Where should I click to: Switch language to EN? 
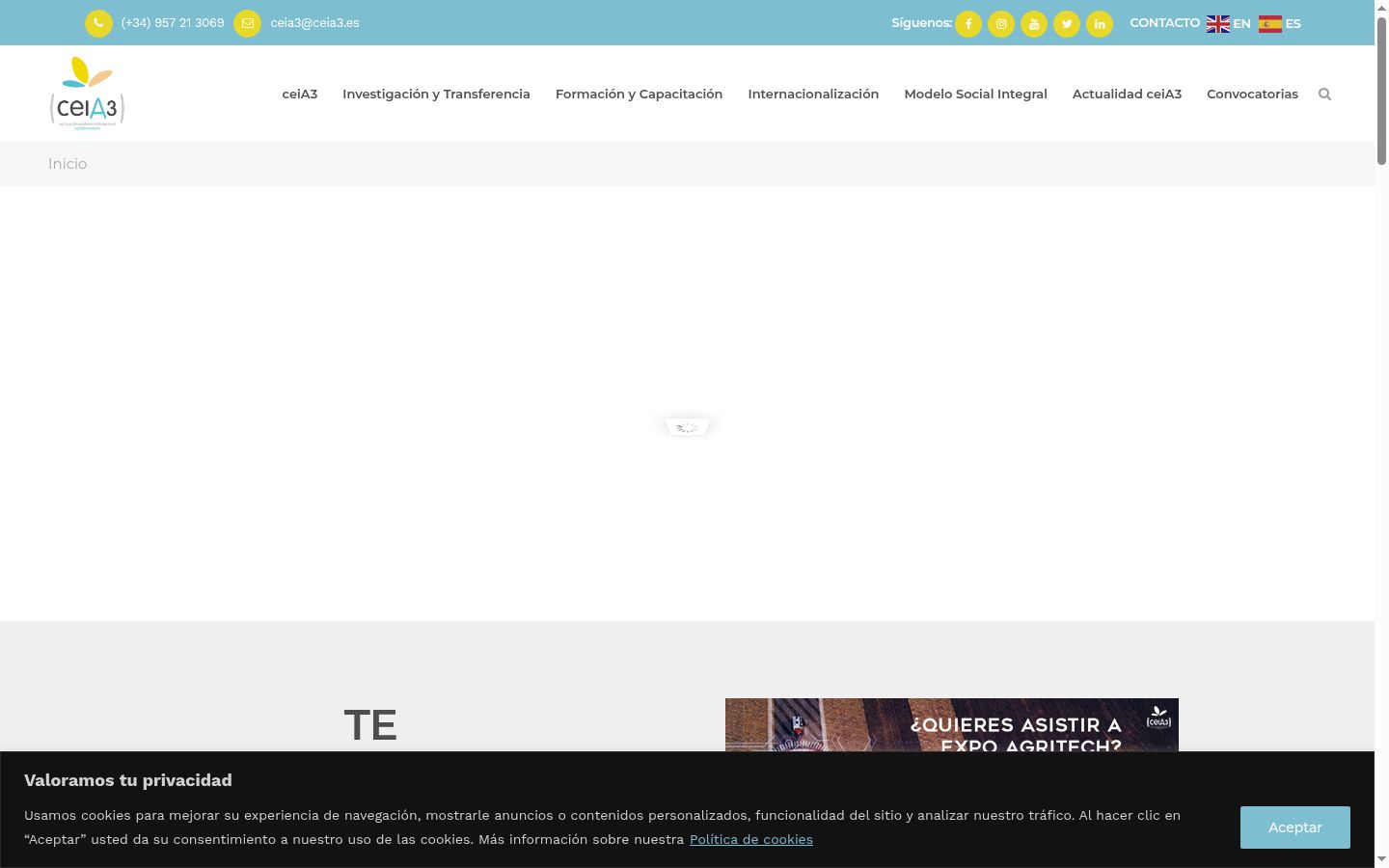click(x=1241, y=24)
